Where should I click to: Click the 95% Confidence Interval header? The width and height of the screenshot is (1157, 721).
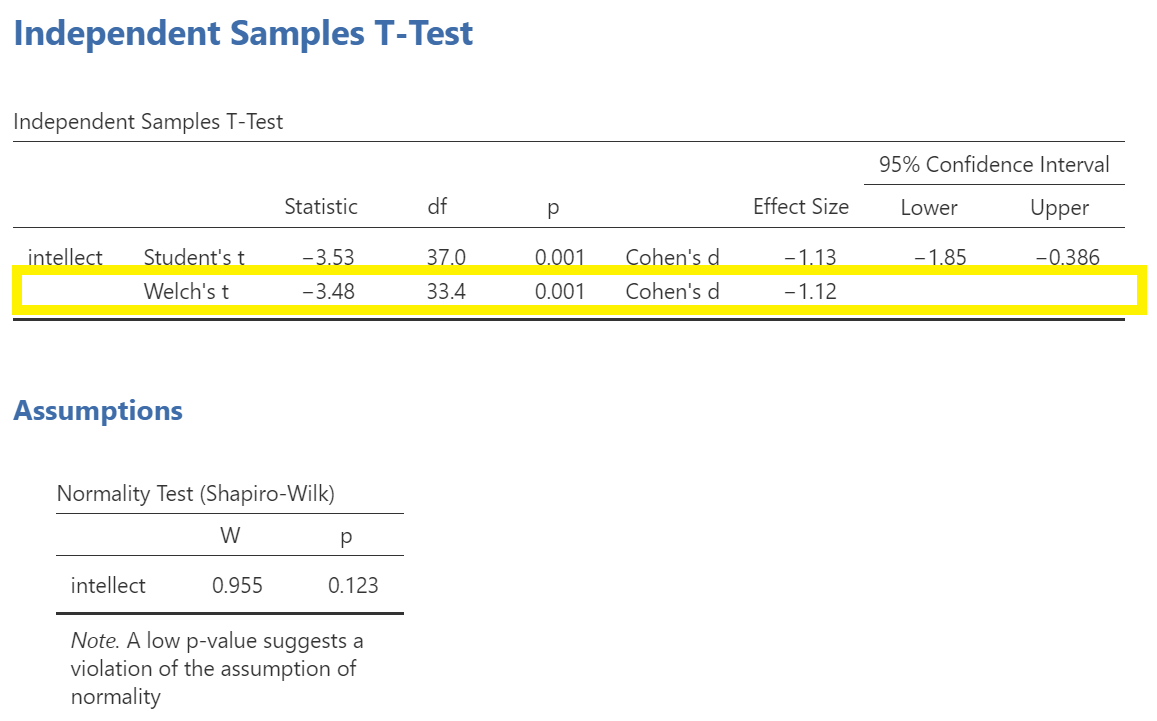point(994,165)
